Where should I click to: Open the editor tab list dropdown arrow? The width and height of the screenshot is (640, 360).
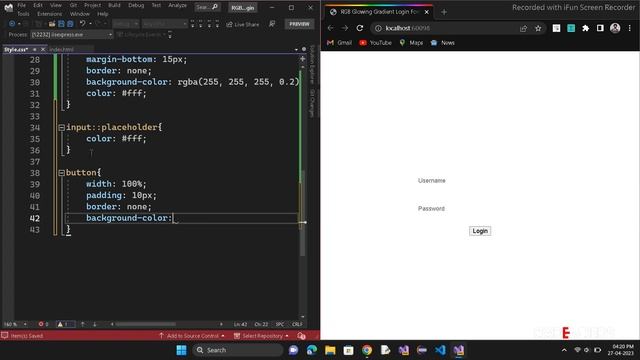(296, 49)
